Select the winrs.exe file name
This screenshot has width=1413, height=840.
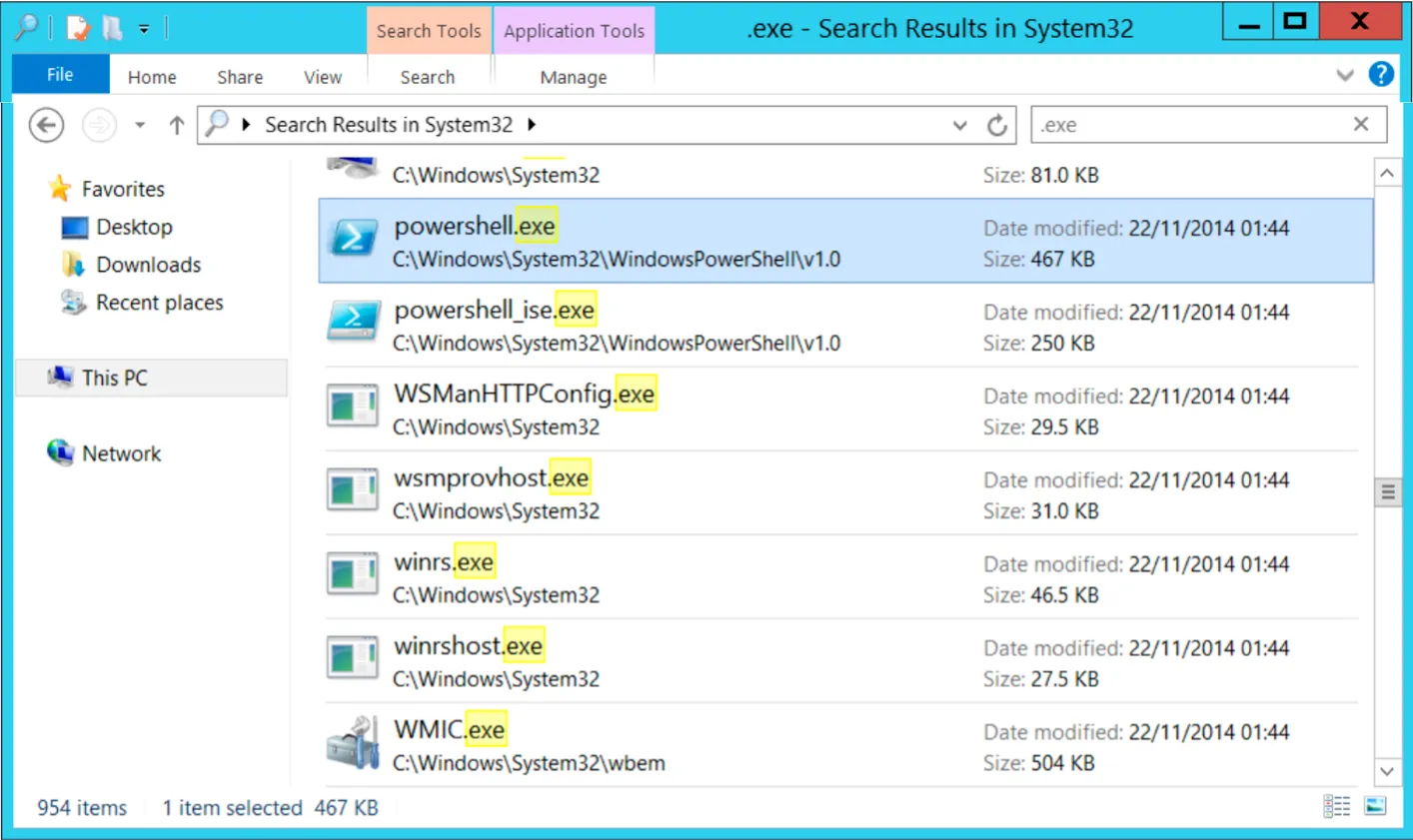click(444, 561)
